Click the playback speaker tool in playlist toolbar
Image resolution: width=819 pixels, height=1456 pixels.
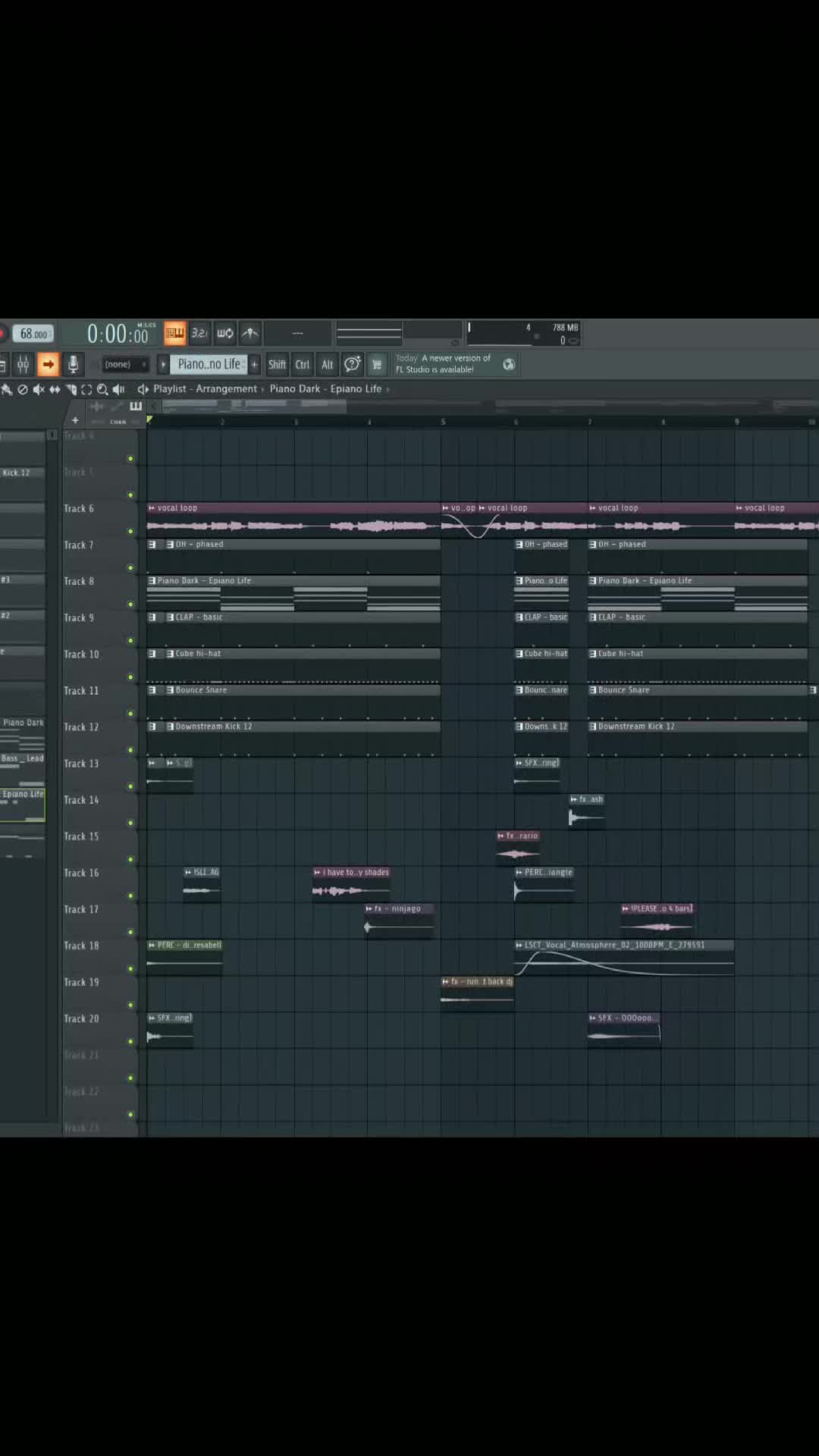(118, 389)
